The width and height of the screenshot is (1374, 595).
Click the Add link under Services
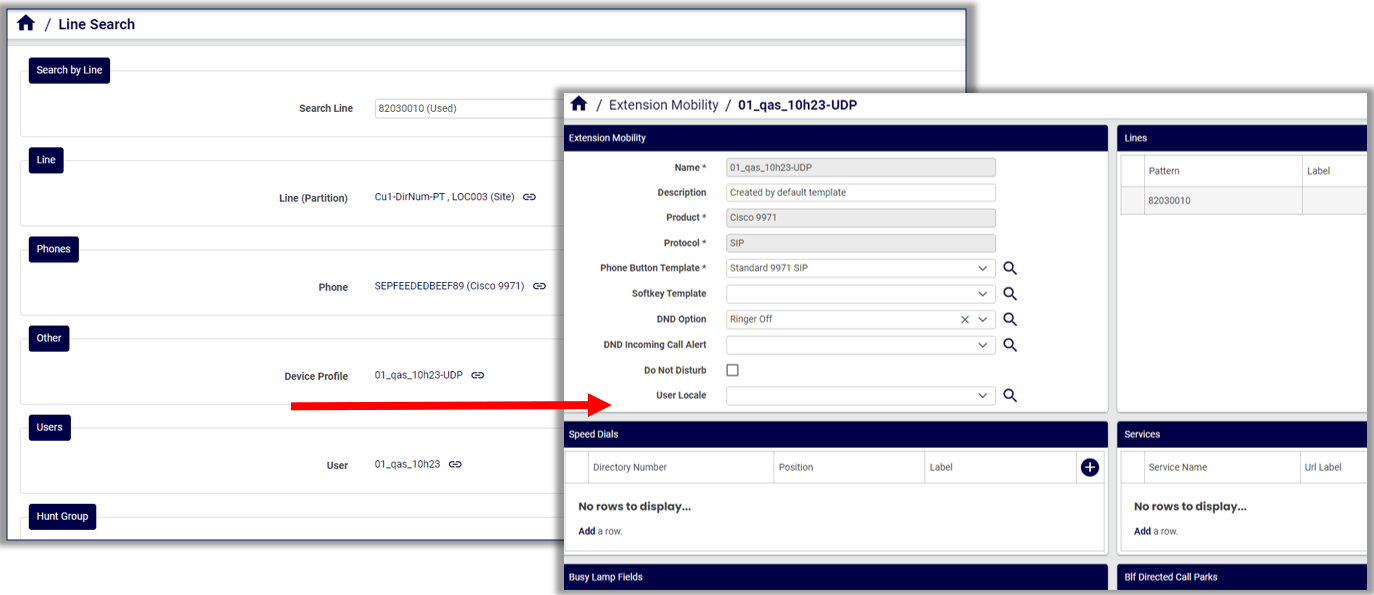(1142, 531)
